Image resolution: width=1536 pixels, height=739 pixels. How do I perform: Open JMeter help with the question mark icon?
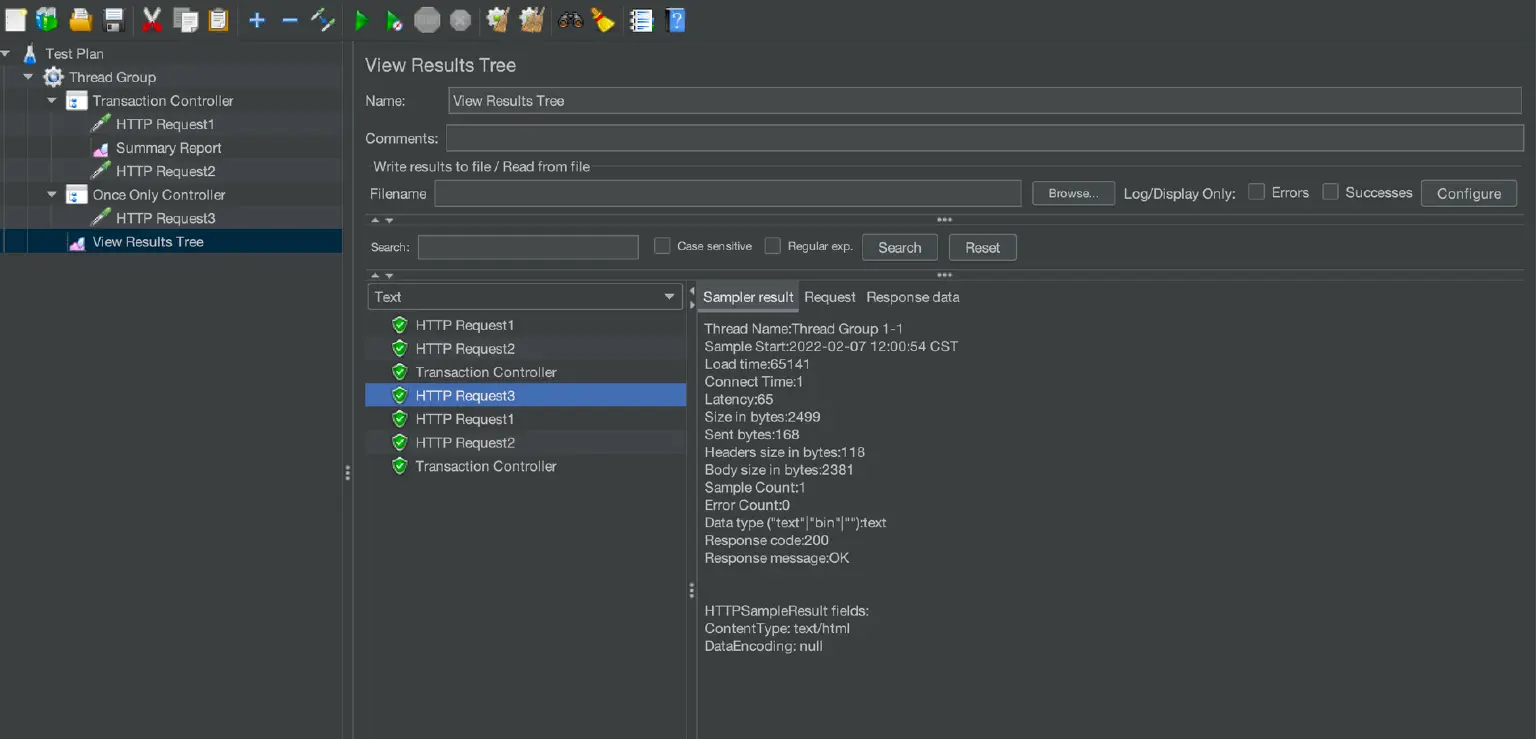tap(676, 19)
